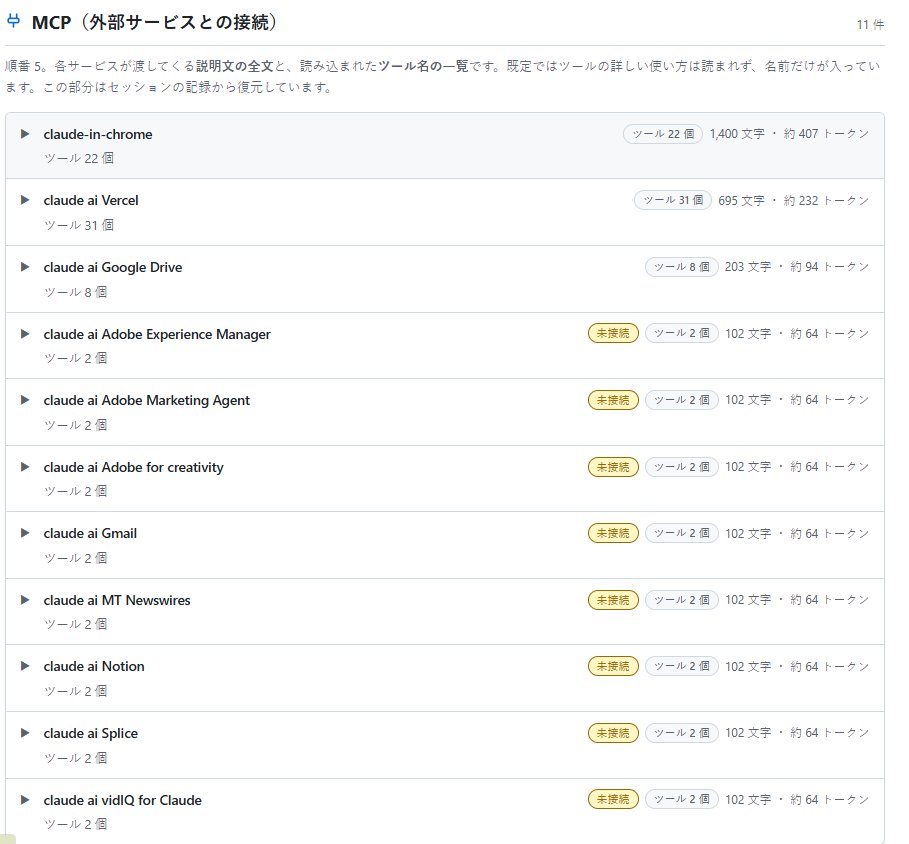Click 102 文字 token text on Gmail row
This screenshot has height=844, width=909.
click(797, 533)
